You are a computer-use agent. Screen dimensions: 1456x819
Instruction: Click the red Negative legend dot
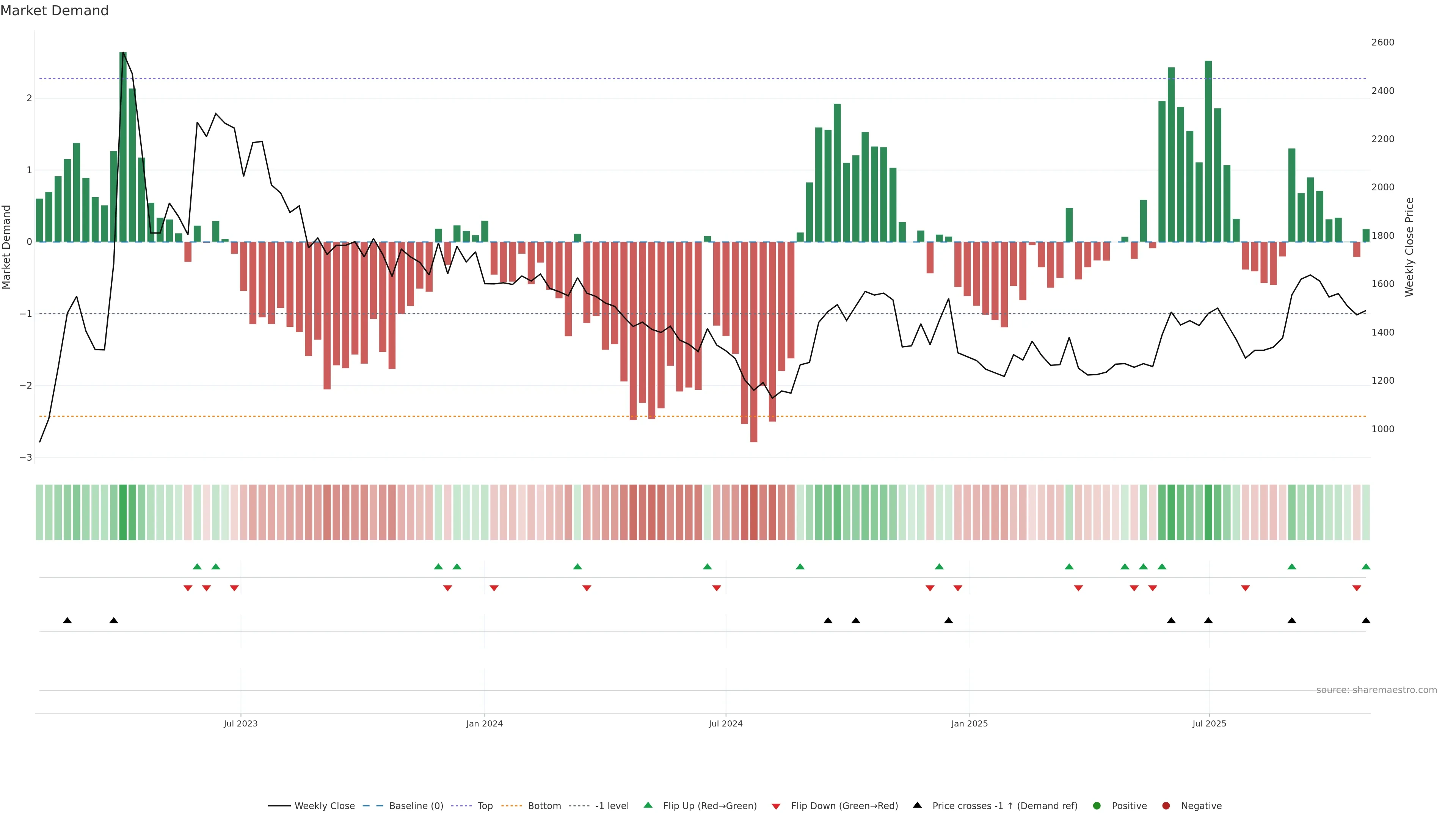pyautogui.click(x=1166, y=806)
